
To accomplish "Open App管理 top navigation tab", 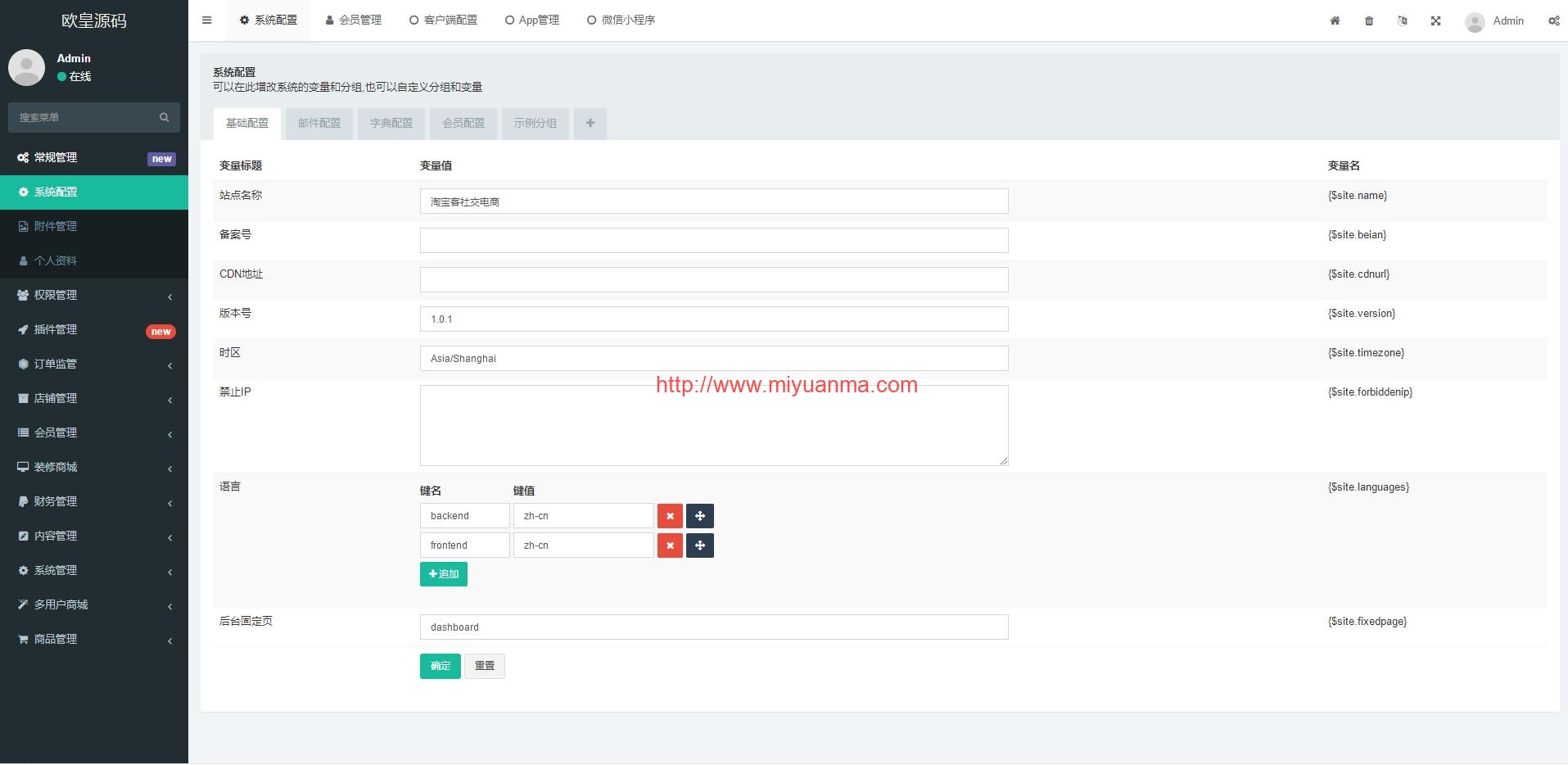I will click(x=532, y=20).
